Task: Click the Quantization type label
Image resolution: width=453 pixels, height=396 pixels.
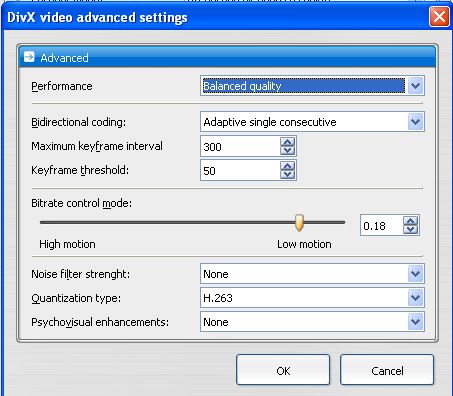Action: pos(76,298)
